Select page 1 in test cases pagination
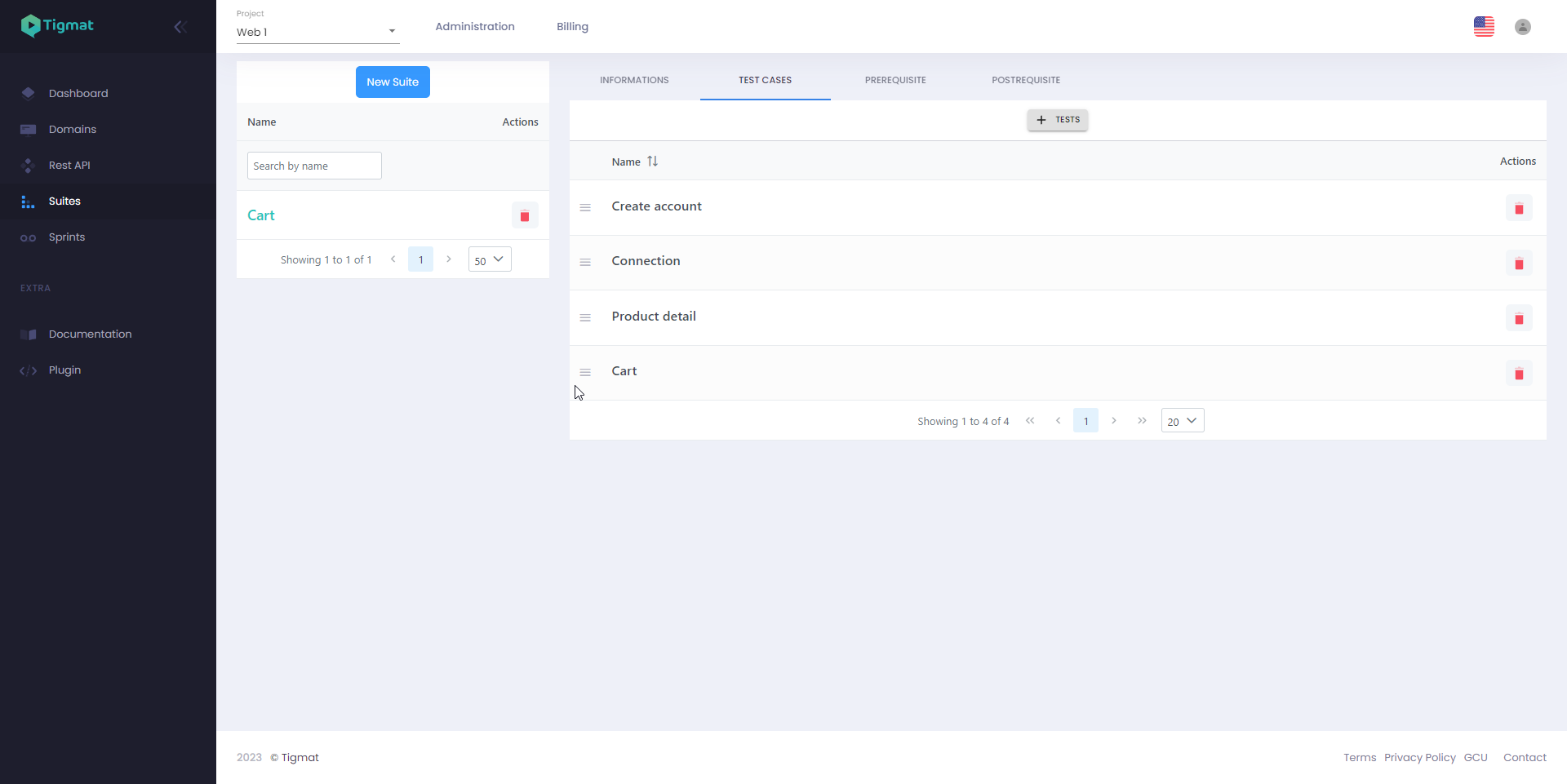This screenshot has width=1567, height=784. tap(1085, 421)
